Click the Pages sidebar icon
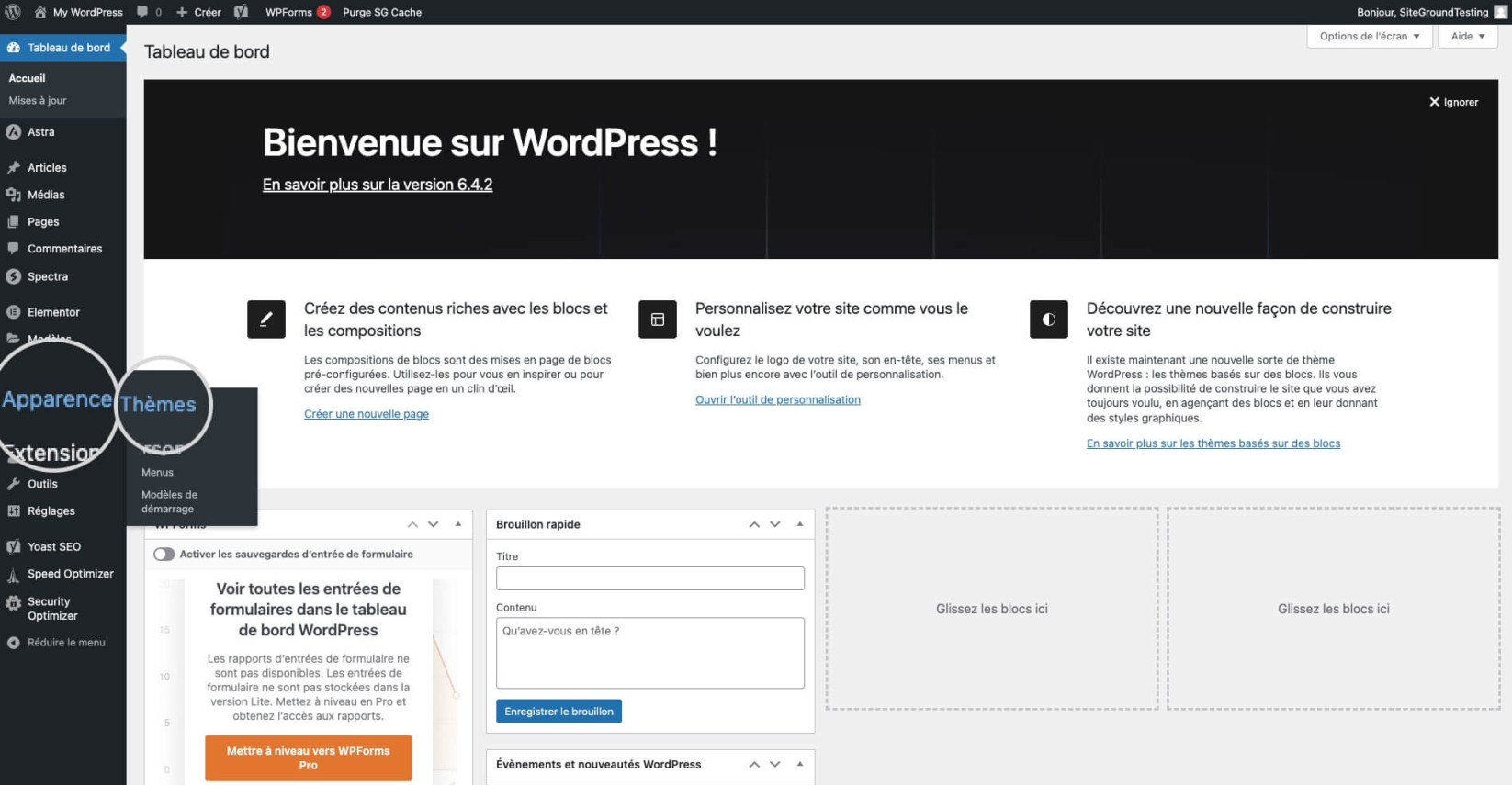Screen dimensions: 1512x785 (x=13, y=222)
